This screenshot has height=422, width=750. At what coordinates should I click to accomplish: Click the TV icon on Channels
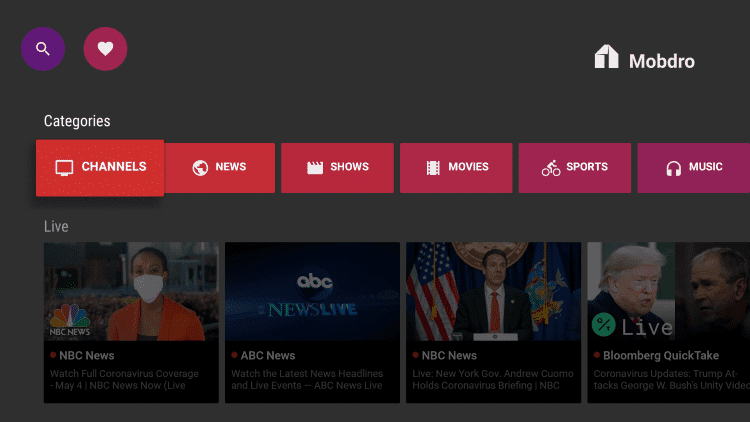[64, 168]
